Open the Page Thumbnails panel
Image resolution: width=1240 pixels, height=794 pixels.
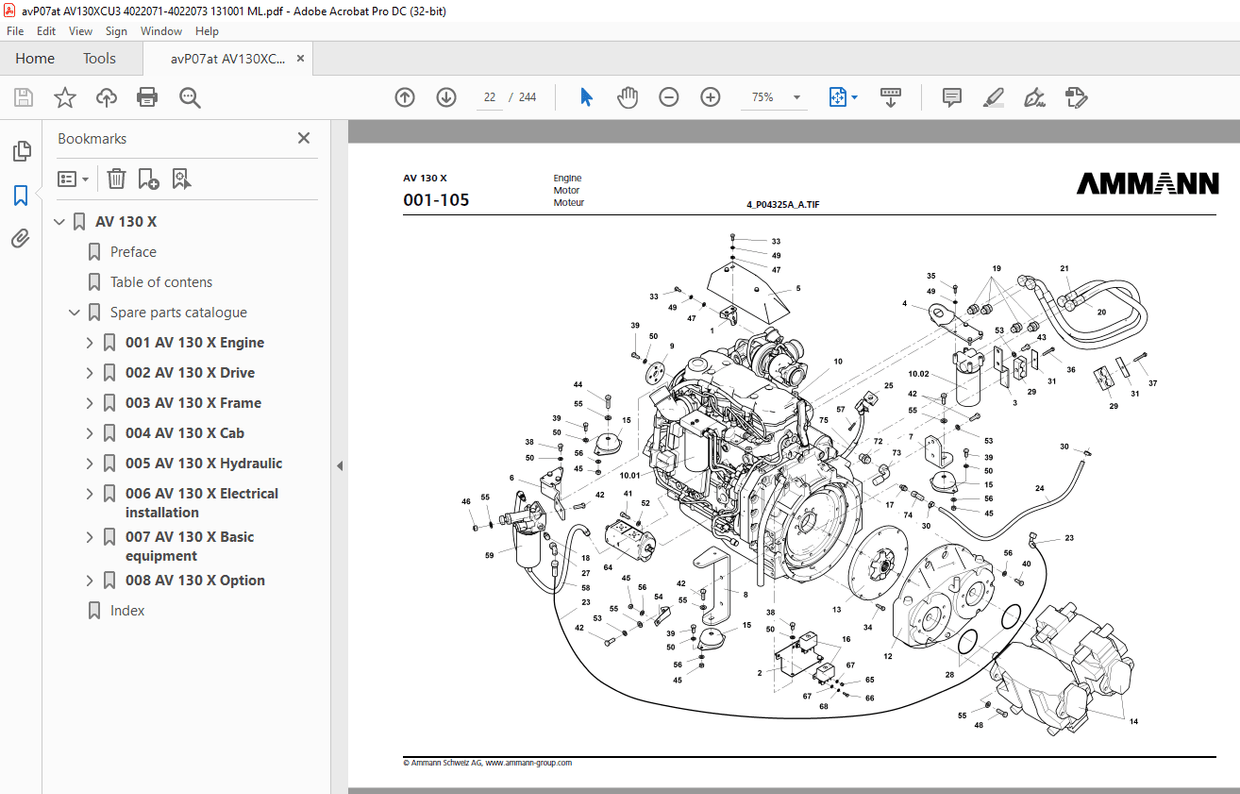pos(21,150)
